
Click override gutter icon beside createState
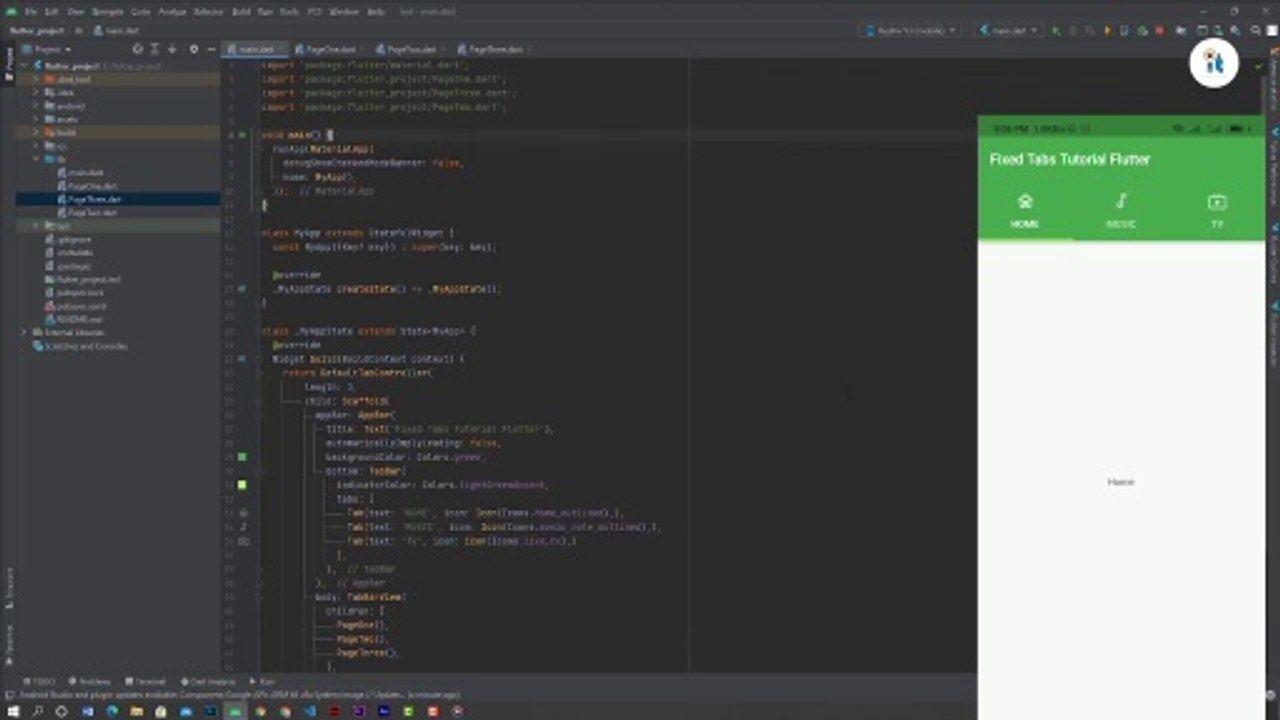pos(242,288)
